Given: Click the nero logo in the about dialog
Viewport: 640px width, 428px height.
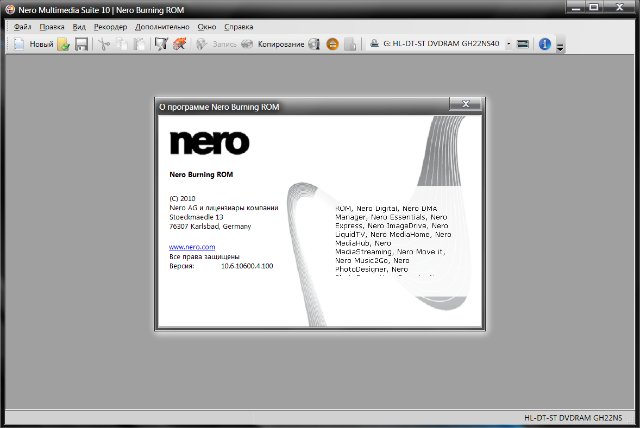Looking at the screenshot, I should click(209, 143).
